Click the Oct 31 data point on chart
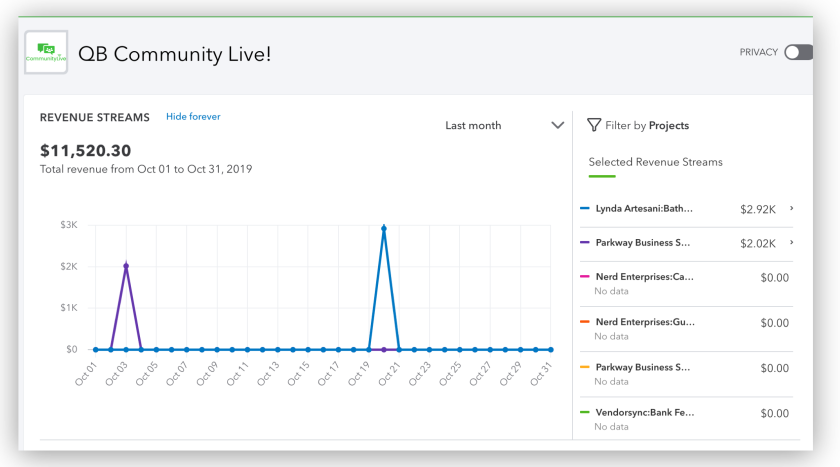Screen dimensions: 840x467 [551, 350]
